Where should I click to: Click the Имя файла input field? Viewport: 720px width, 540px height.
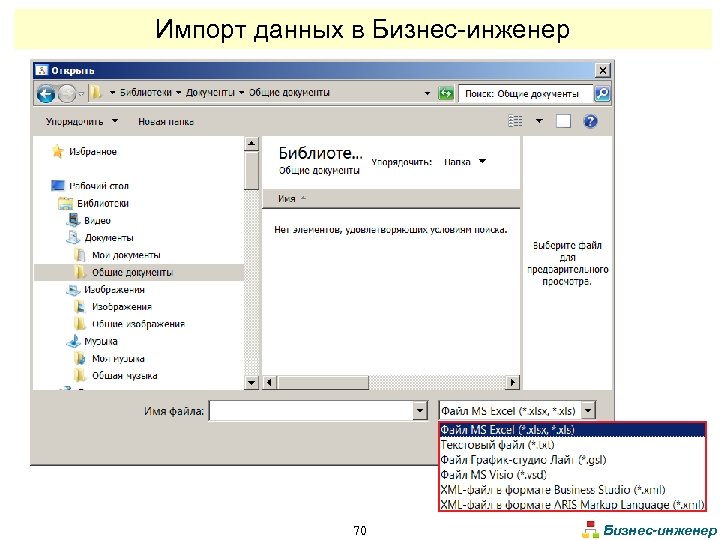pyautogui.click(x=311, y=411)
